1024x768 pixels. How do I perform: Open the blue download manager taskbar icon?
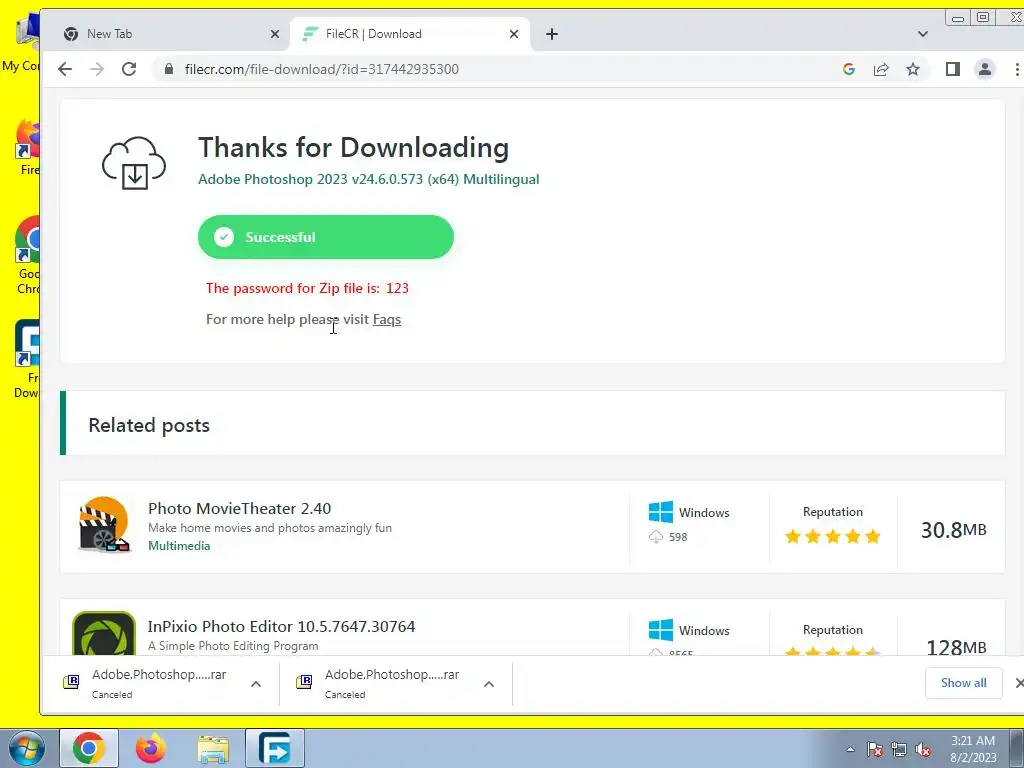(x=275, y=748)
